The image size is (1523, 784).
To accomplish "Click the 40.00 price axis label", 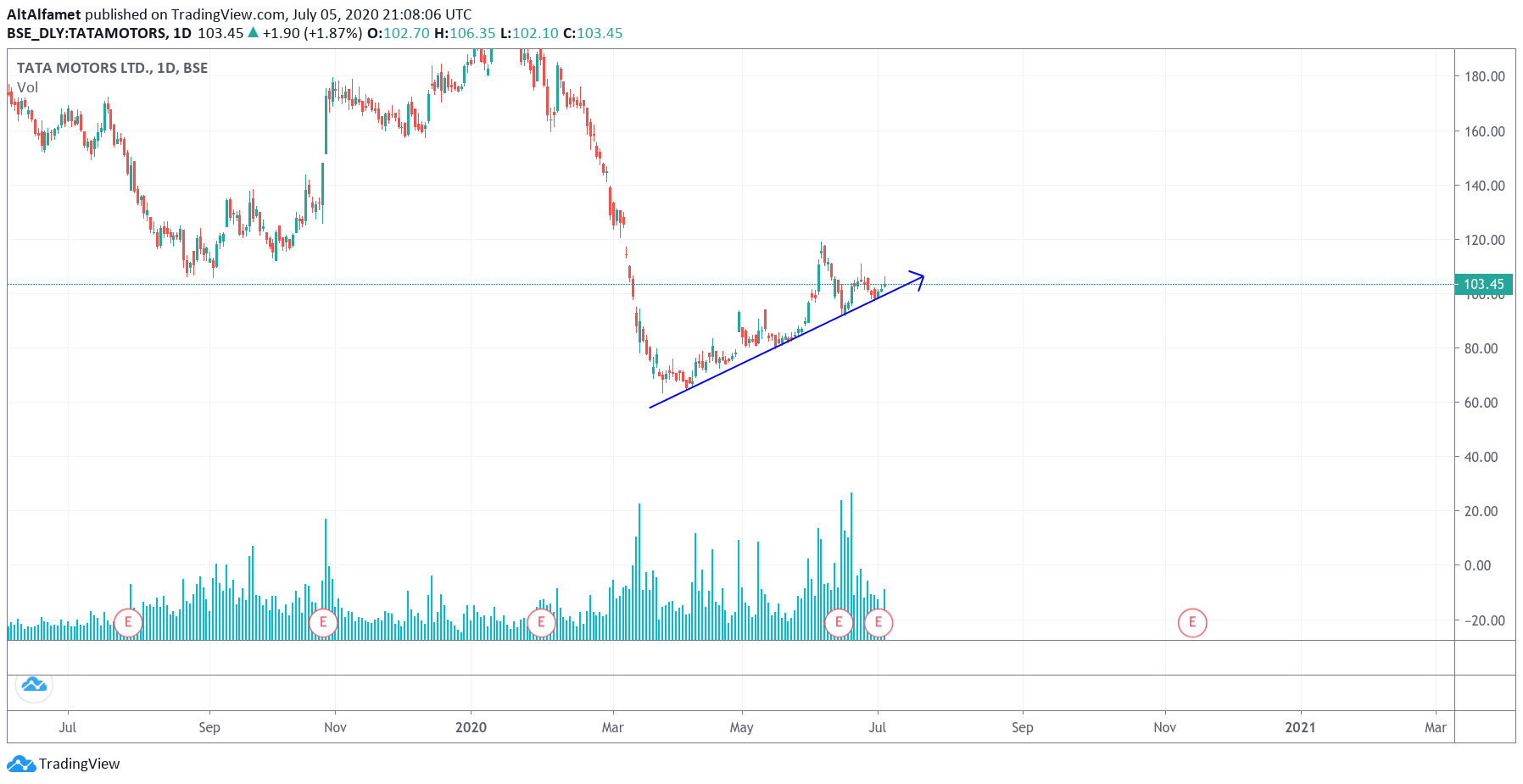I will pos(1481,457).
